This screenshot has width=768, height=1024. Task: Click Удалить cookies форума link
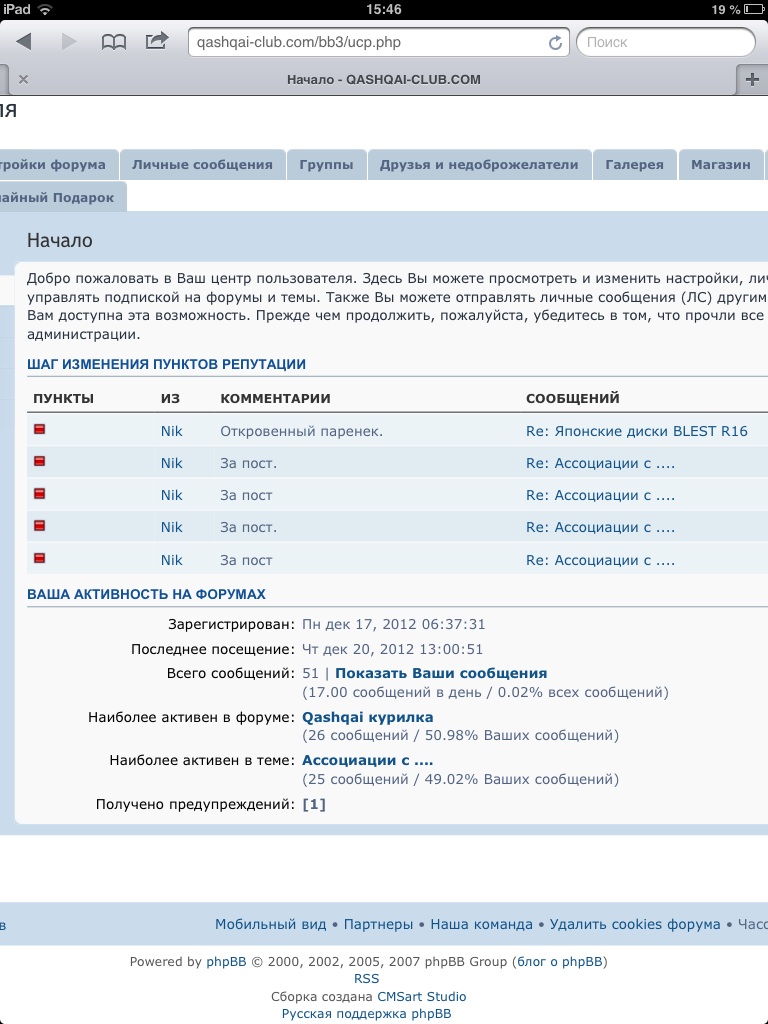(x=635, y=924)
